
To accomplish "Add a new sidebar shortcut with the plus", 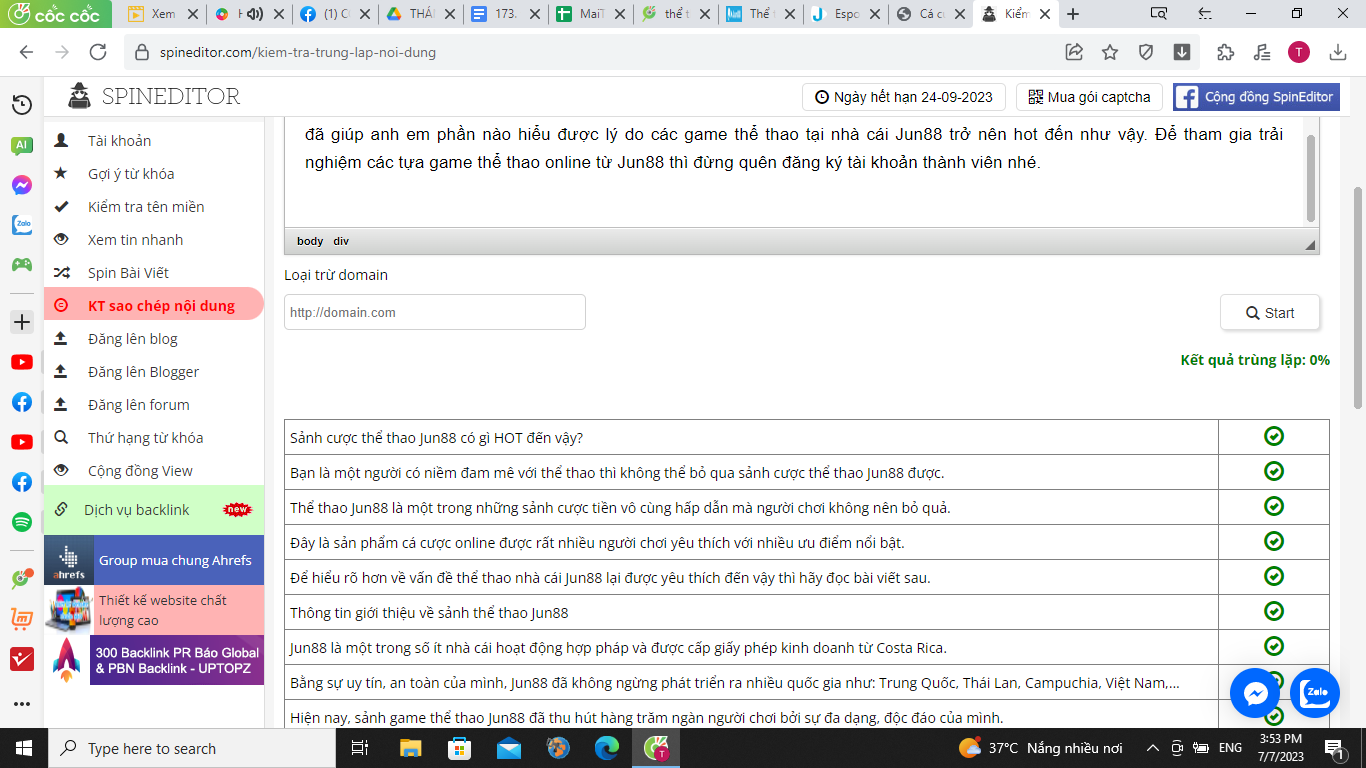I will [22, 322].
